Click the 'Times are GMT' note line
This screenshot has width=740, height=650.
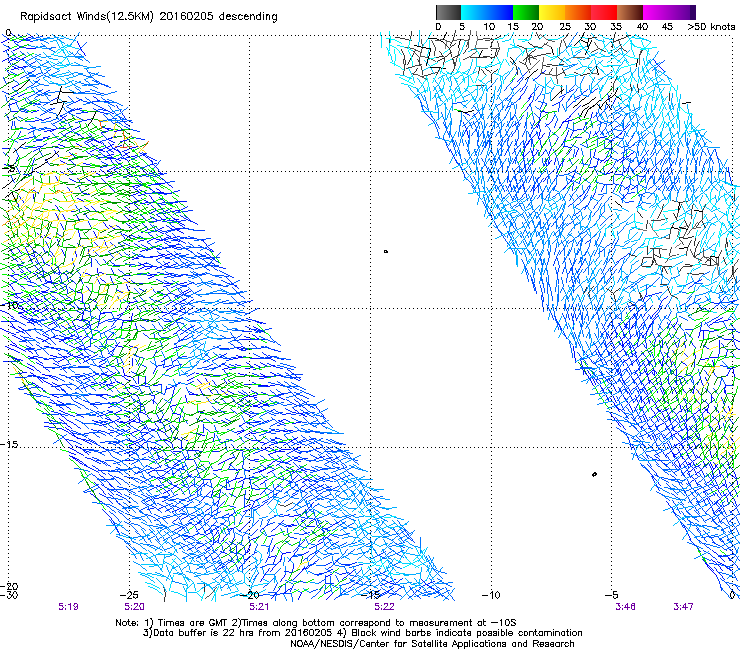coord(316,623)
